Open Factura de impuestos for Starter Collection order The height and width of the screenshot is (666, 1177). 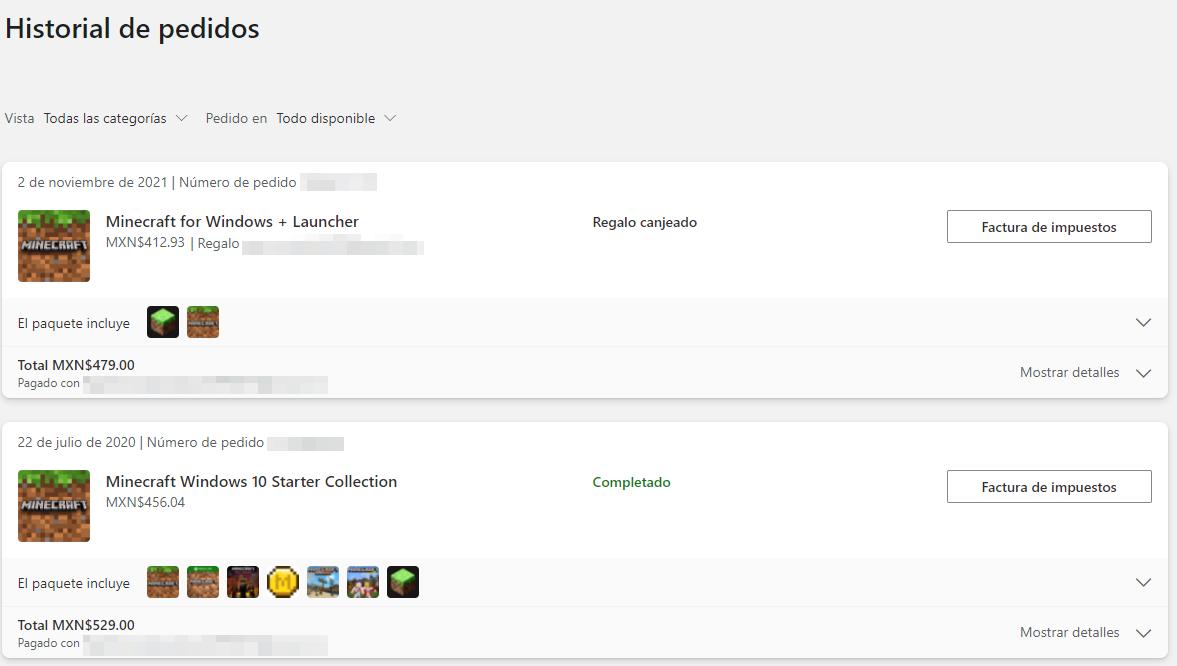tap(1049, 487)
